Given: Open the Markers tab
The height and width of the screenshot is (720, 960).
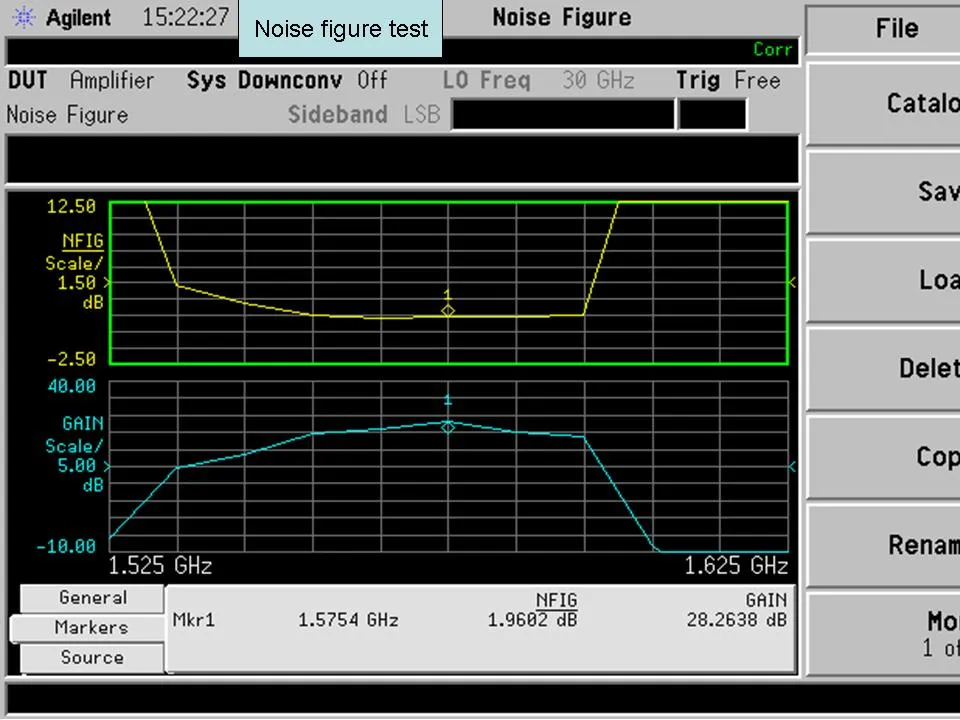Looking at the screenshot, I should 90,628.
